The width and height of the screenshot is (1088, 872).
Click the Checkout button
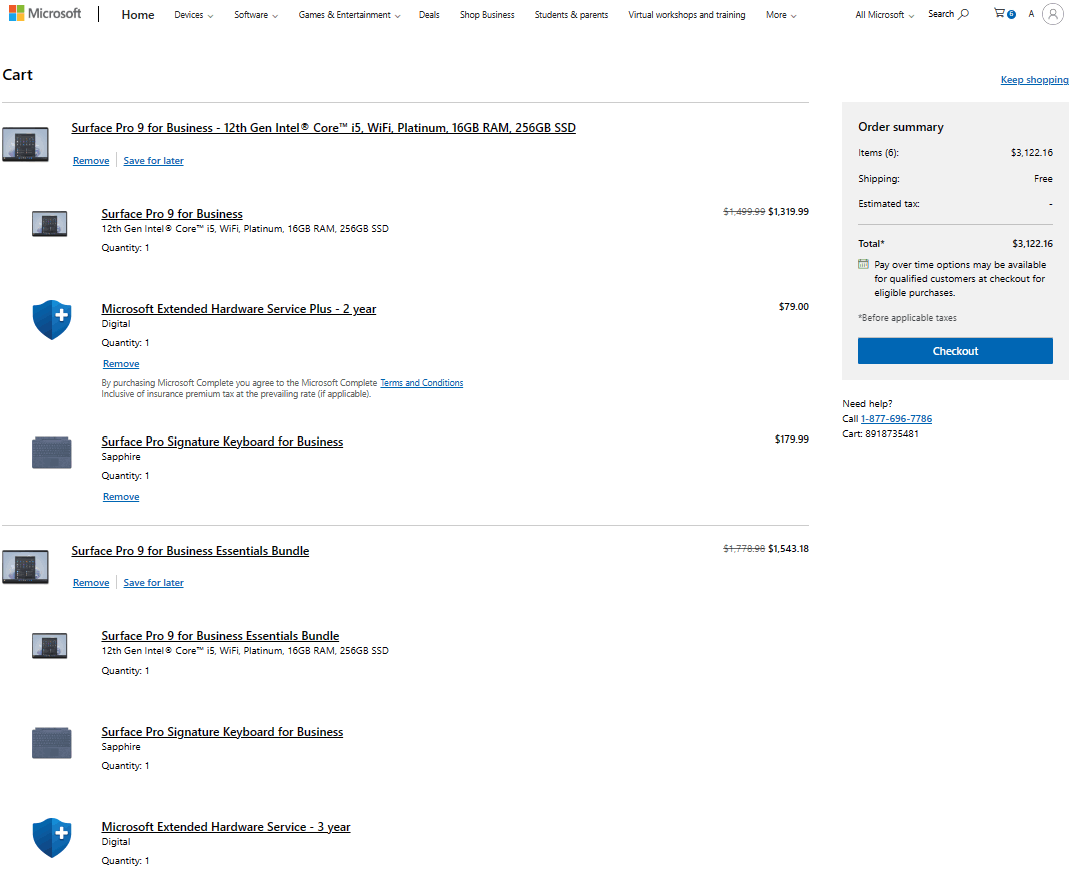(x=954, y=350)
